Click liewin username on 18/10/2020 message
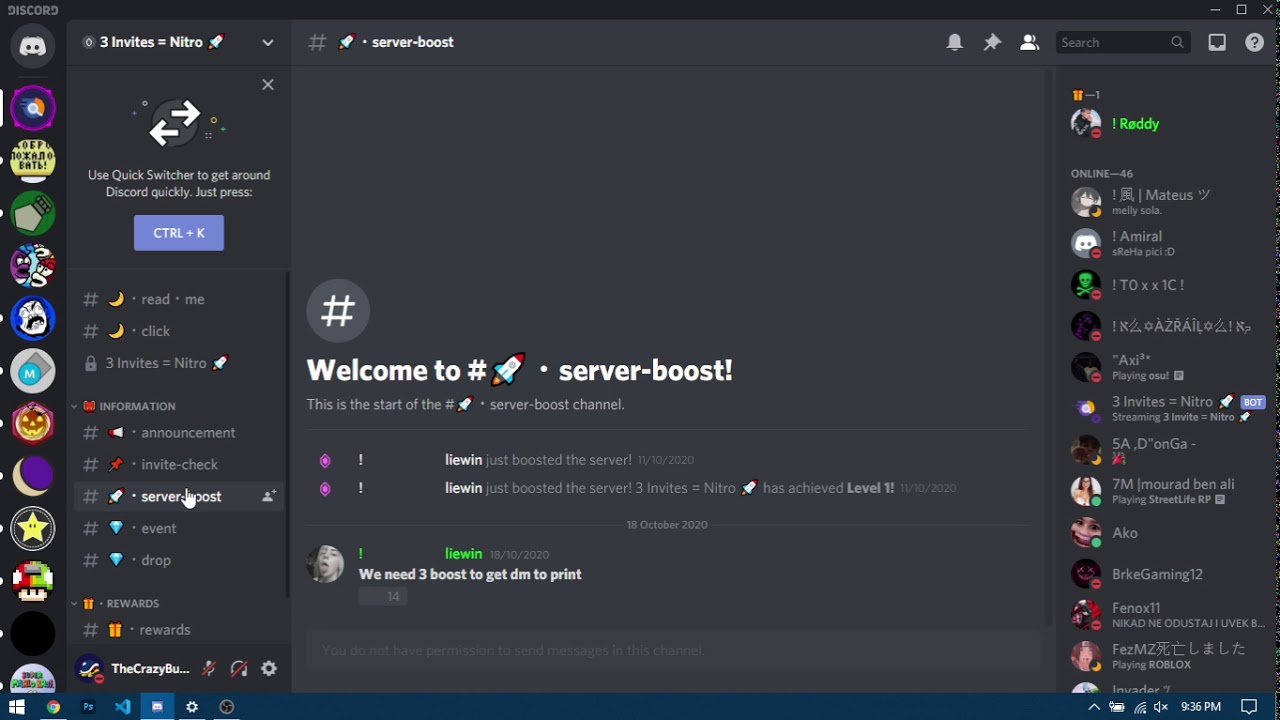Viewport: 1280px width, 720px height. [x=463, y=554]
